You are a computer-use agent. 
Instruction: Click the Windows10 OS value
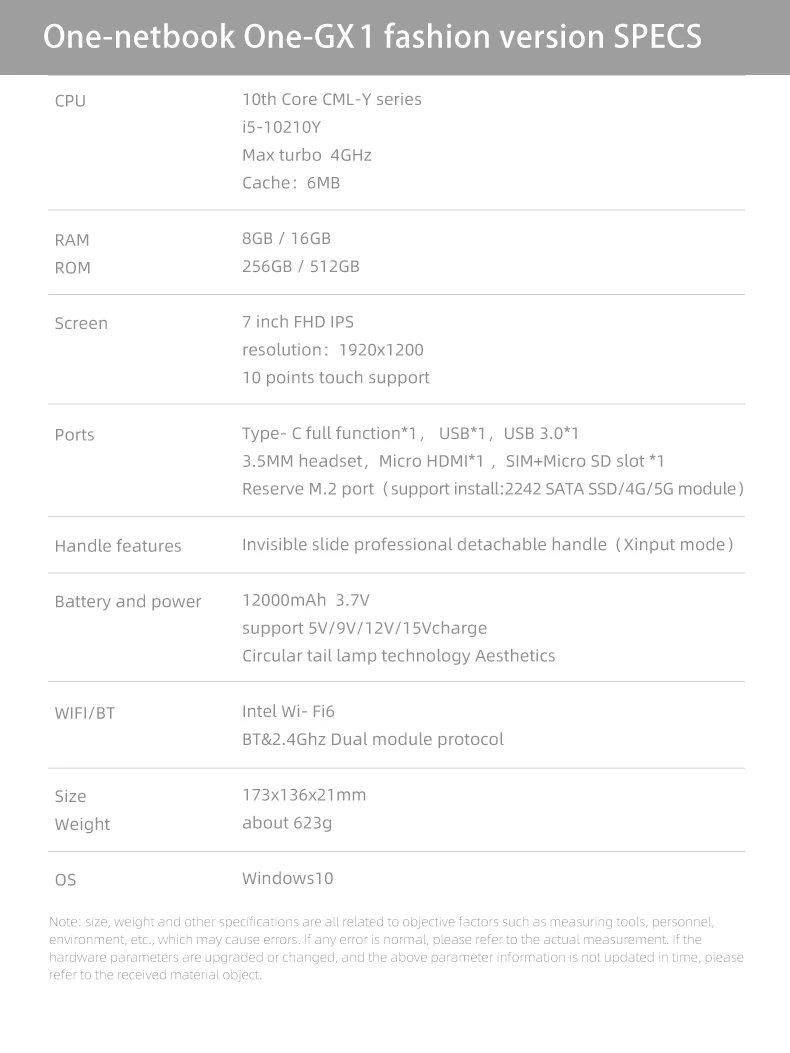point(288,878)
